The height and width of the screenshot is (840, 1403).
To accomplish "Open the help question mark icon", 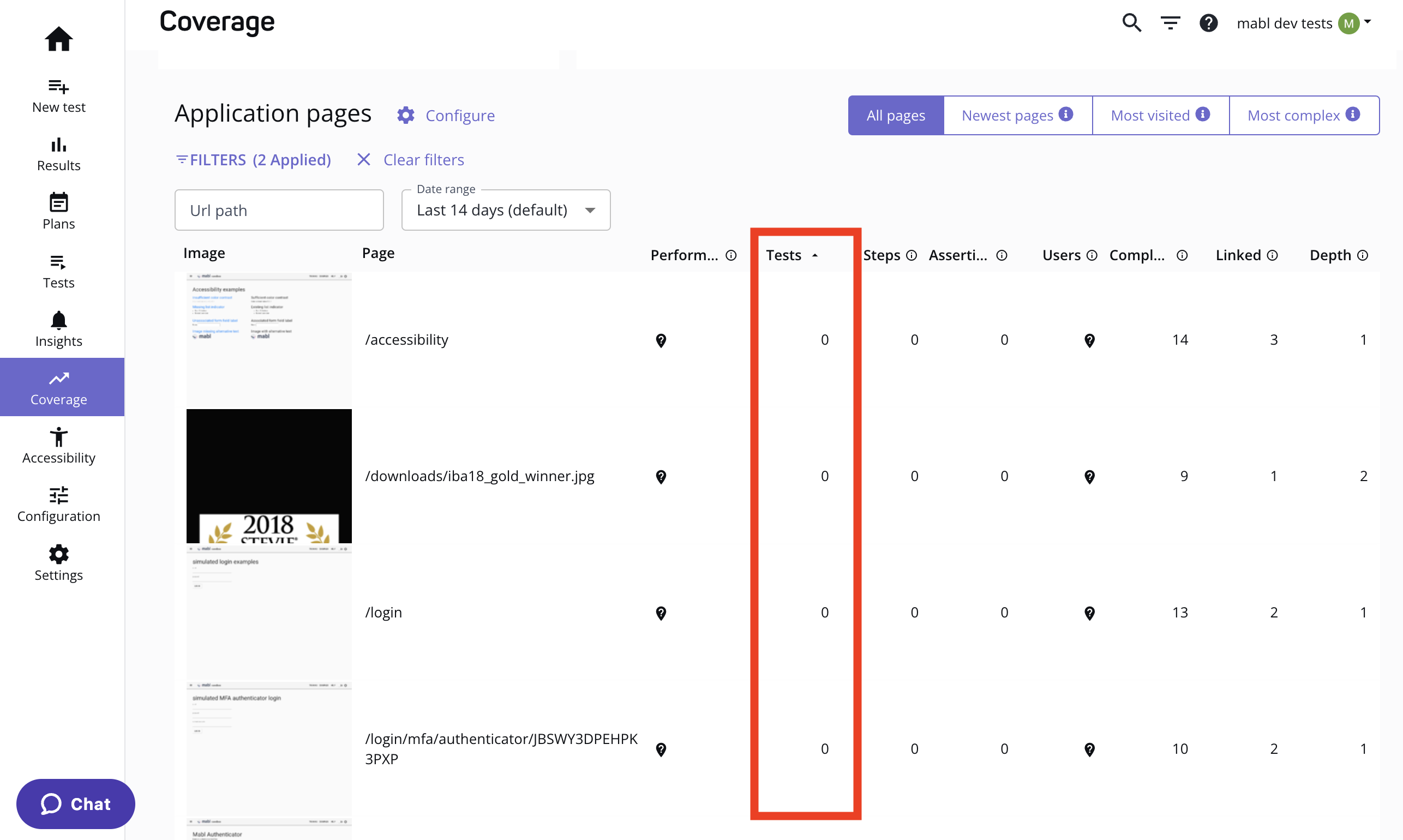I will coord(1208,23).
